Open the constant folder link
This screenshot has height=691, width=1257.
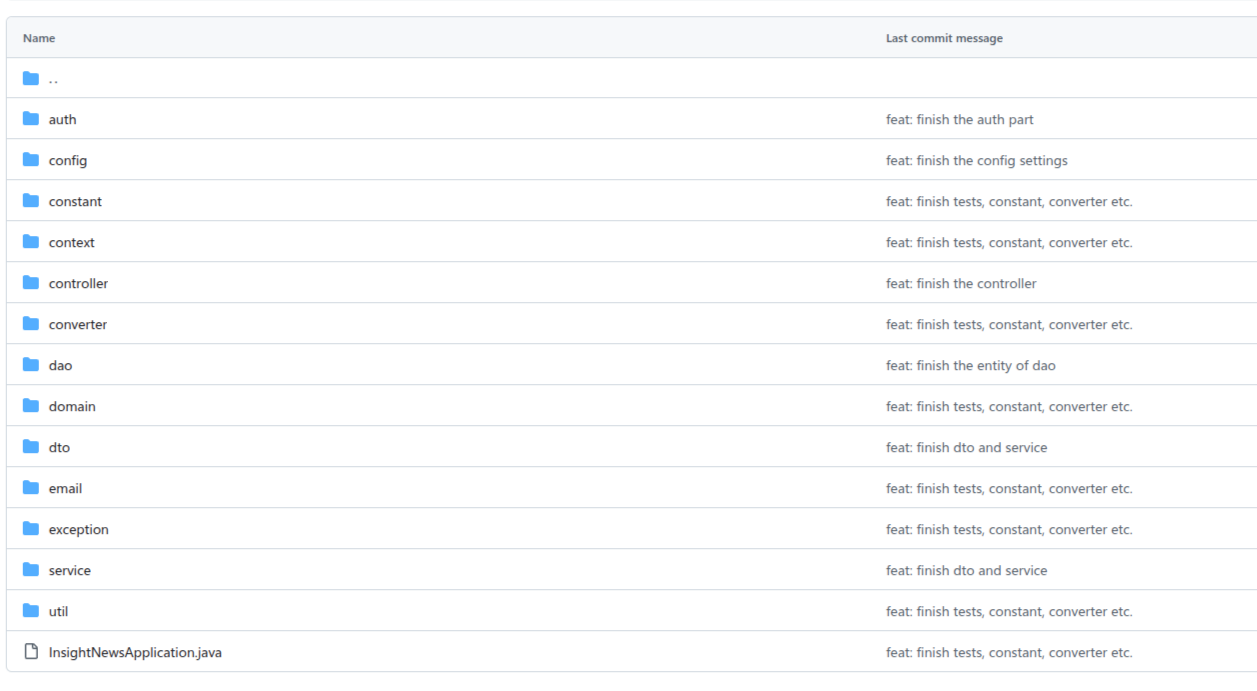pyautogui.click(x=75, y=202)
